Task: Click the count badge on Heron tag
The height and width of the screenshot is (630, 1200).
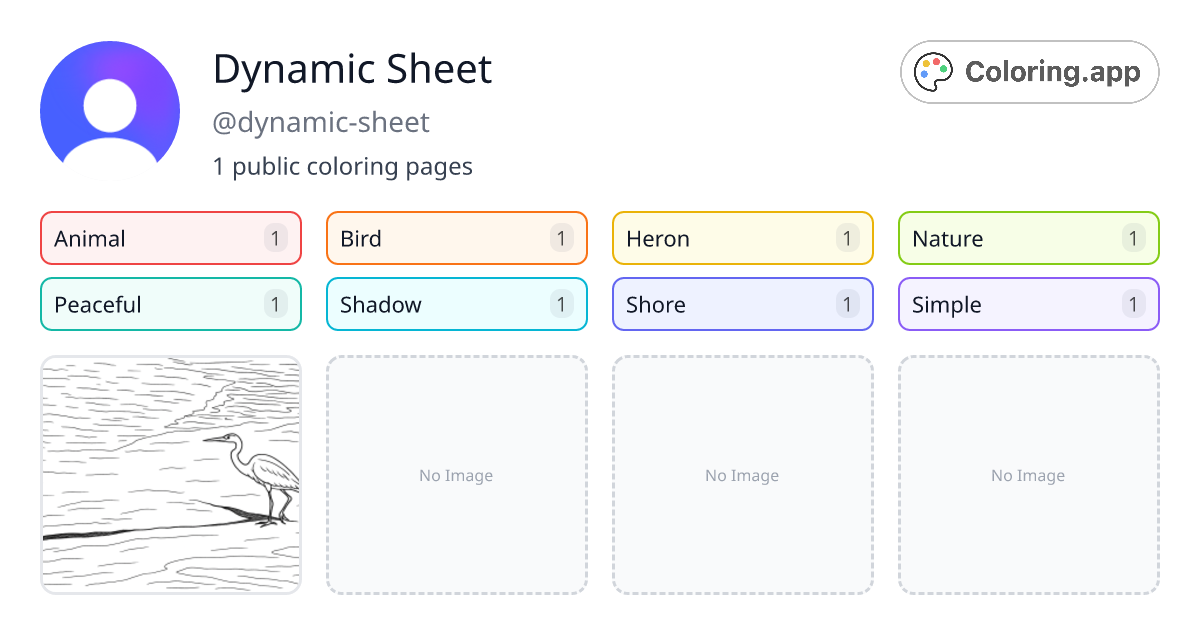Action: click(847, 238)
